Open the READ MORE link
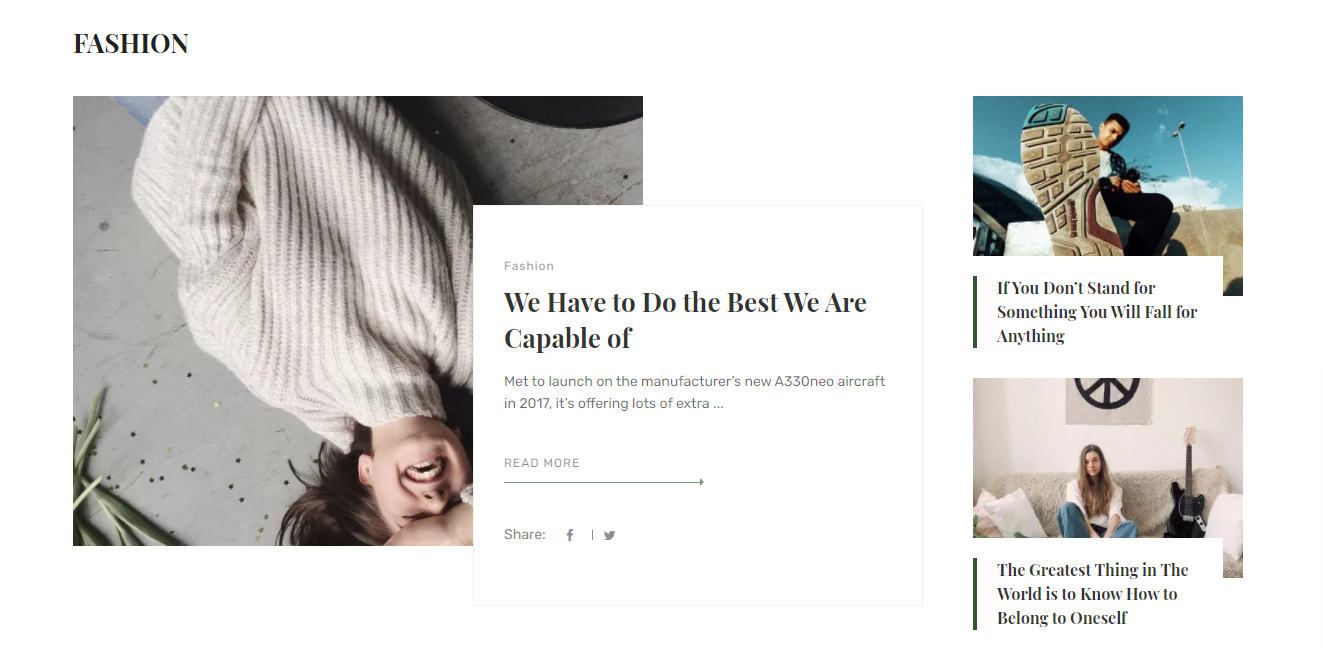The height and width of the screenshot is (666, 1323). (542, 463)
